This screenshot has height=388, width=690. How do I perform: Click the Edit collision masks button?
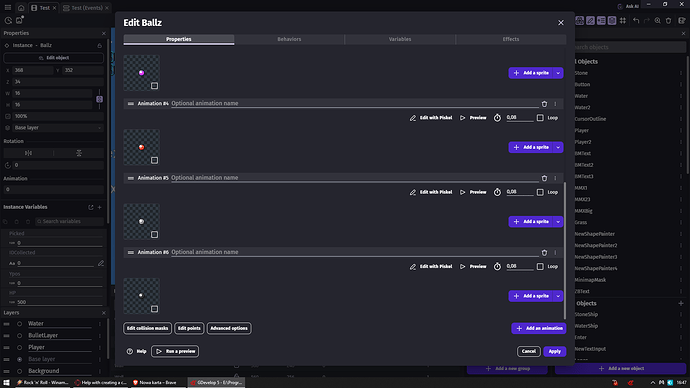pos(147,328)
